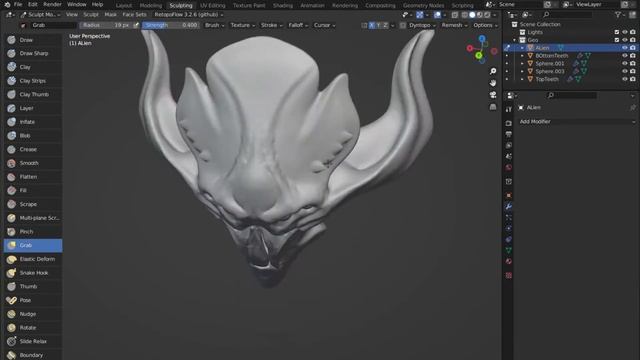Open the Sculpt header menu
This screenshot has width=640, height=360.
(91, 15)
